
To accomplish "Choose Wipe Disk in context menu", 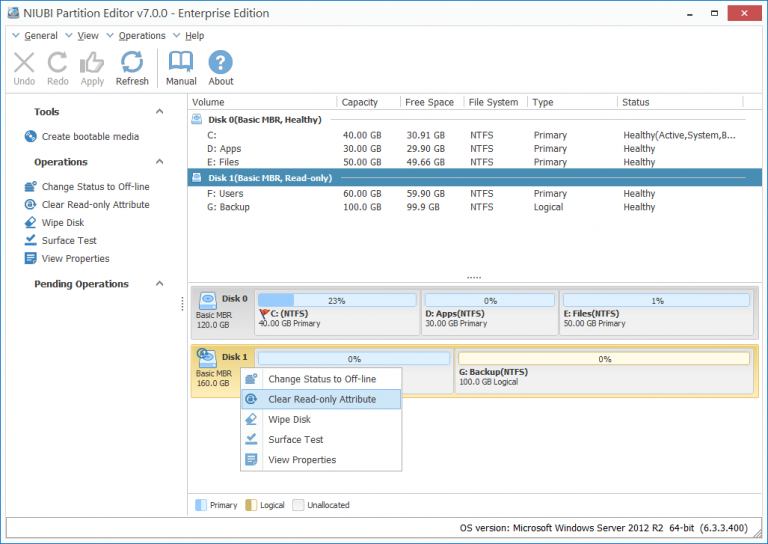I will tap(321, 419).
